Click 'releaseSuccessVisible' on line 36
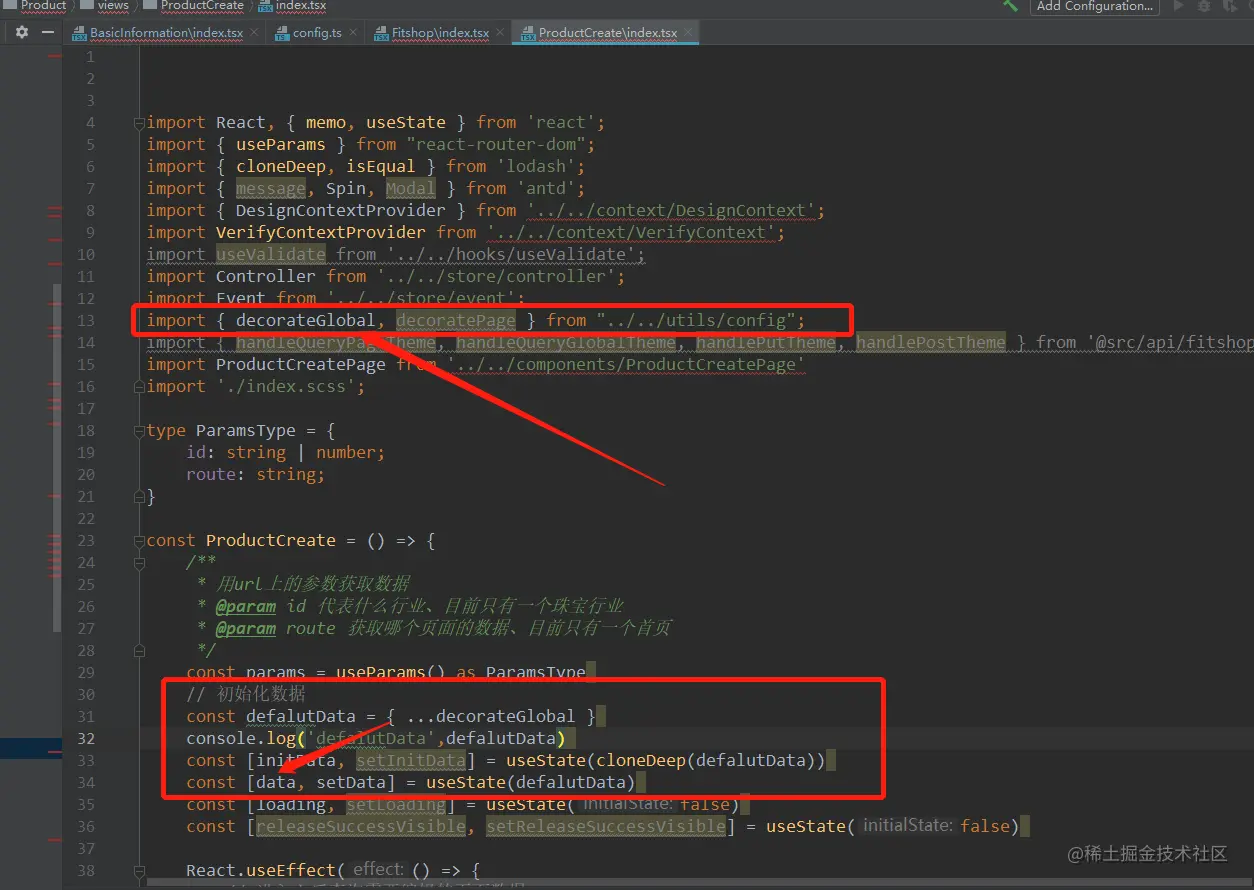Viewport: 1254px width, 890px height. click(x=361, y=826)
